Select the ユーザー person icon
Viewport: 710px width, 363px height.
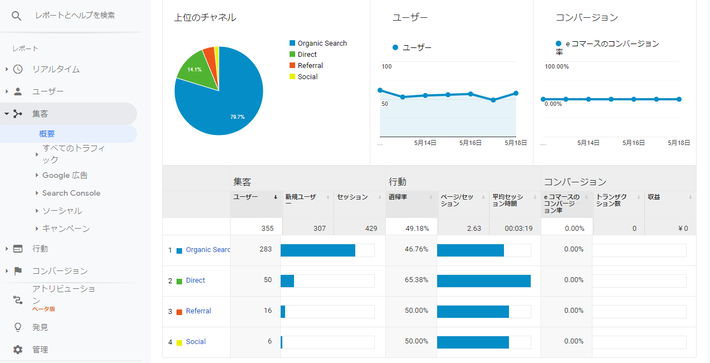[18, 91]
